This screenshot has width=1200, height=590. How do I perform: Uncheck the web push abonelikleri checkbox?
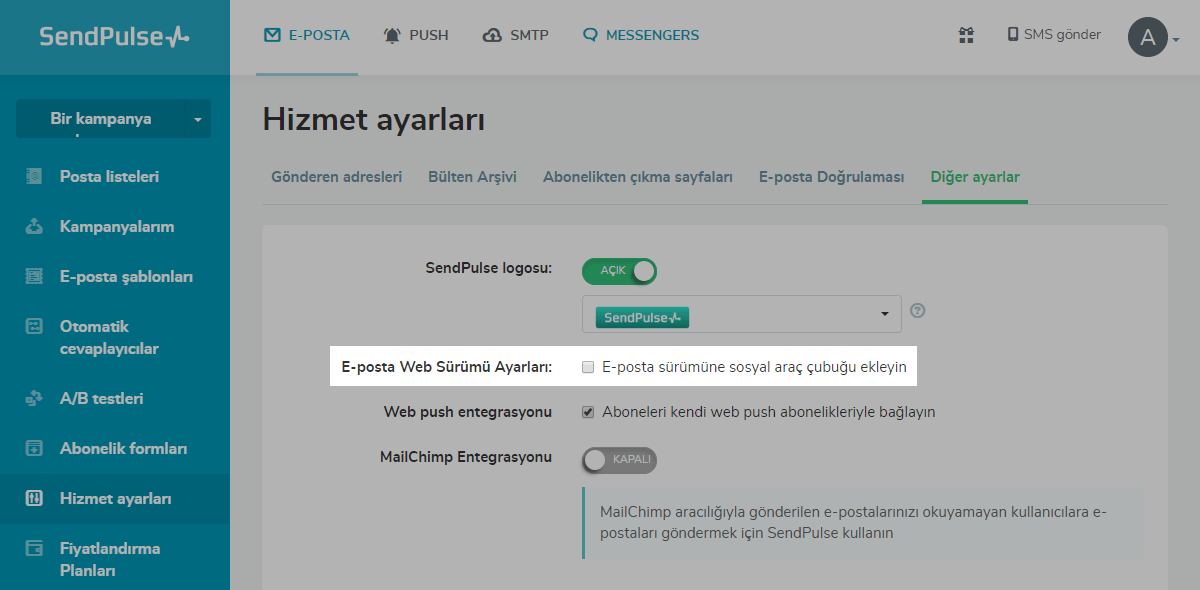click(589, 412)
